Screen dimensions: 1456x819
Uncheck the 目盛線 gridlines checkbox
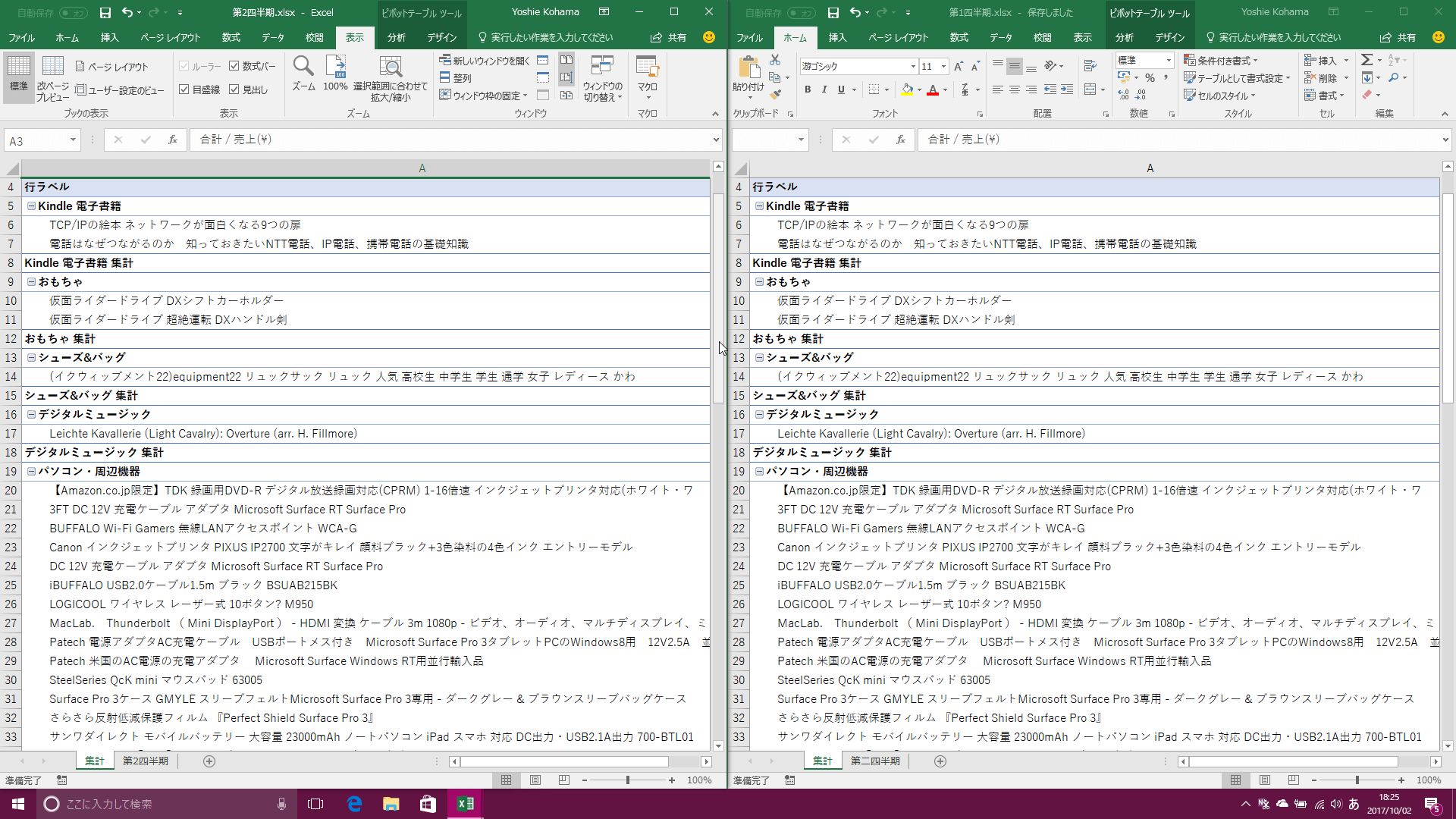point(184,89)
